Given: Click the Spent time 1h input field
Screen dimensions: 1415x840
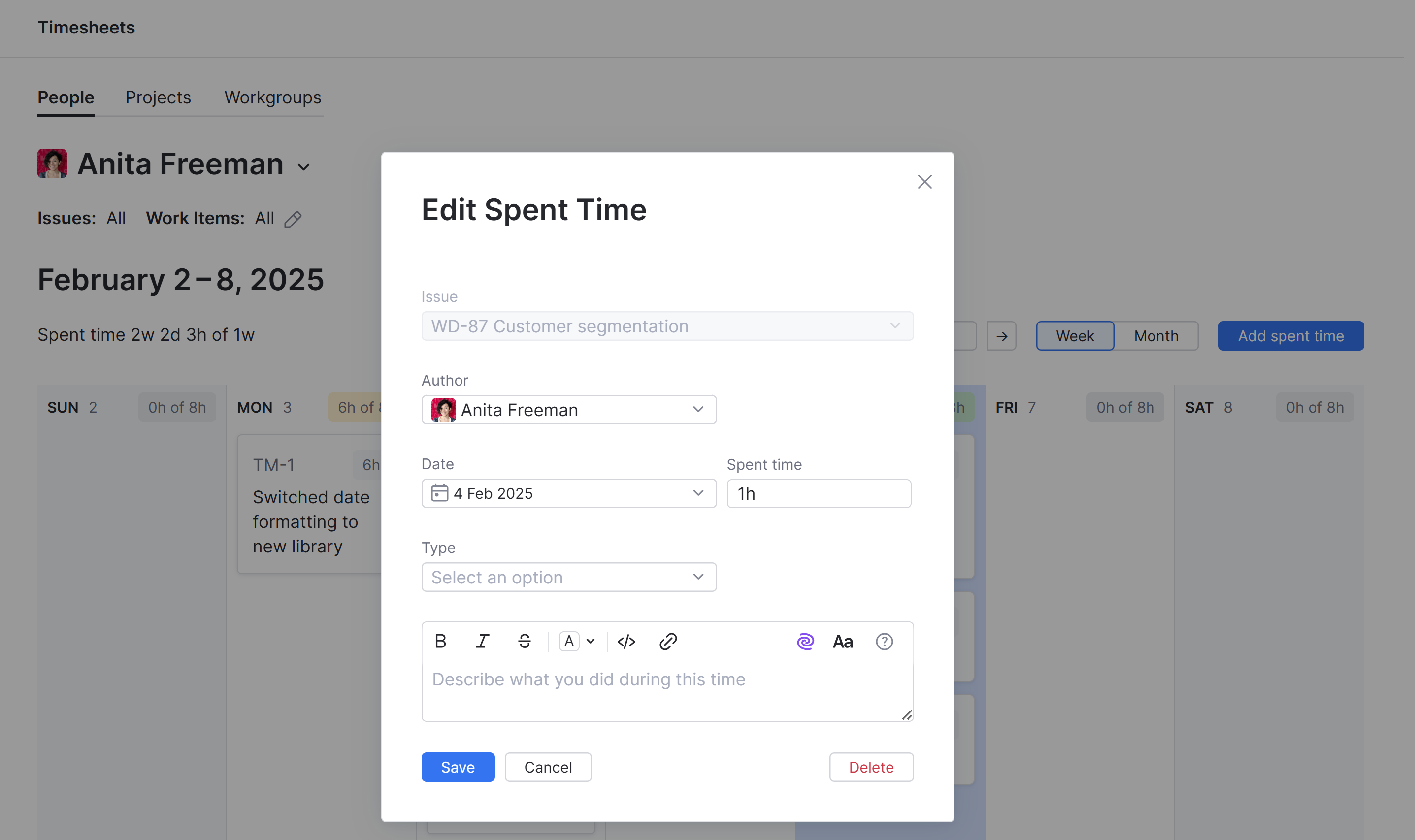Looking at the screenshot, I should point(818,493).
